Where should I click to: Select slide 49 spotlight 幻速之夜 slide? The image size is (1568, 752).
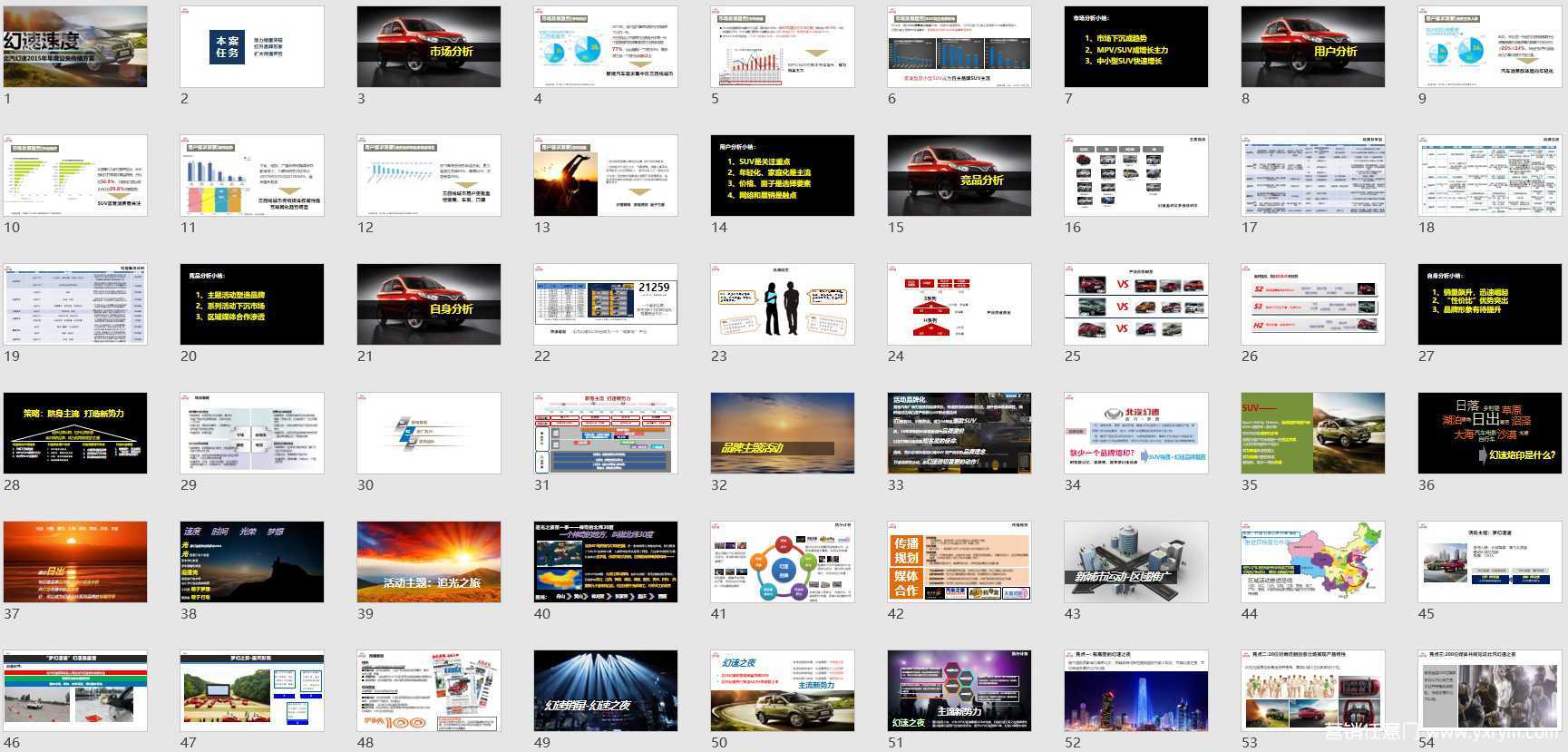[x=606, y=691]
